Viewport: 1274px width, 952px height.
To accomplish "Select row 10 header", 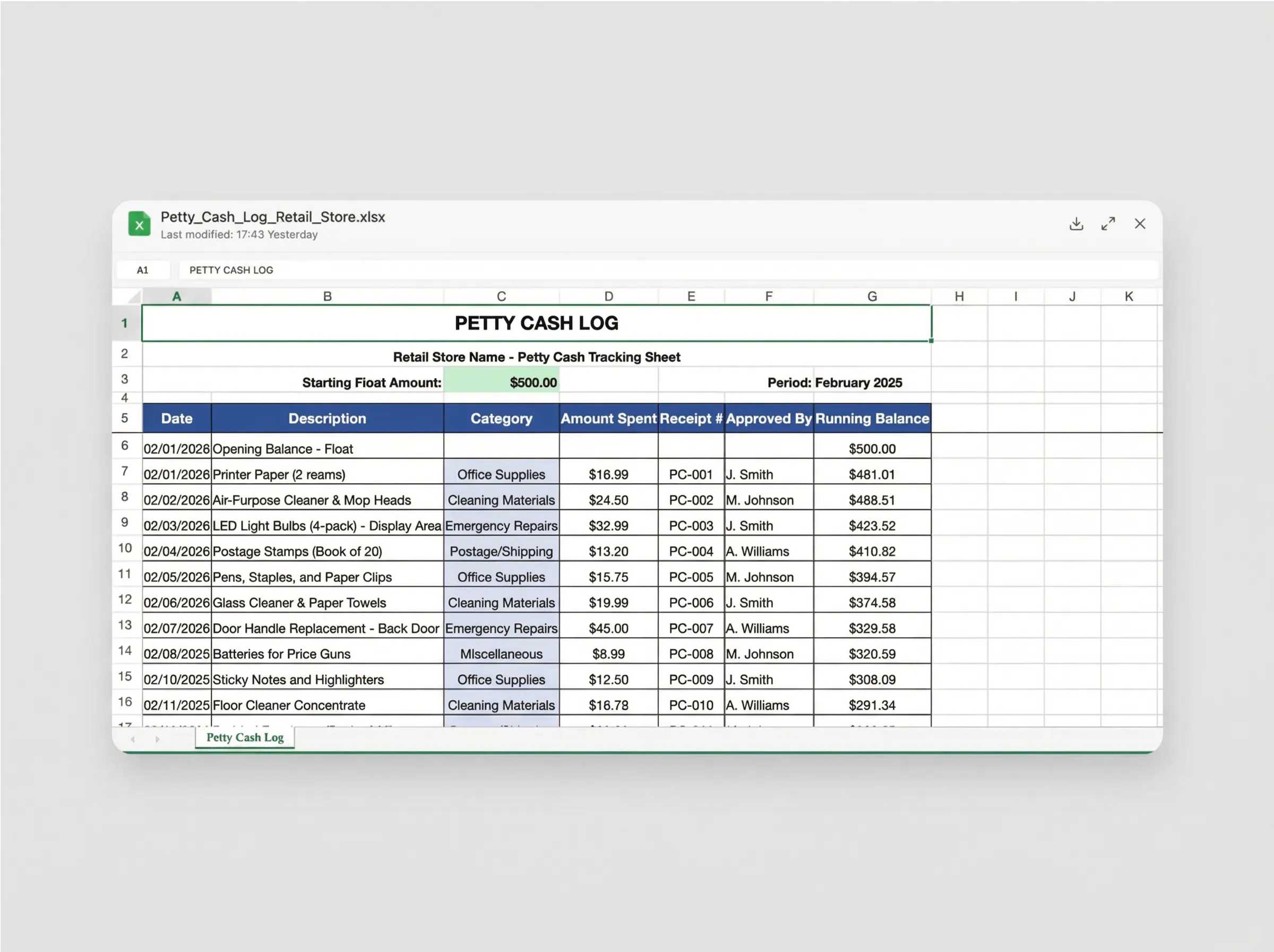I will pos(125,548).
